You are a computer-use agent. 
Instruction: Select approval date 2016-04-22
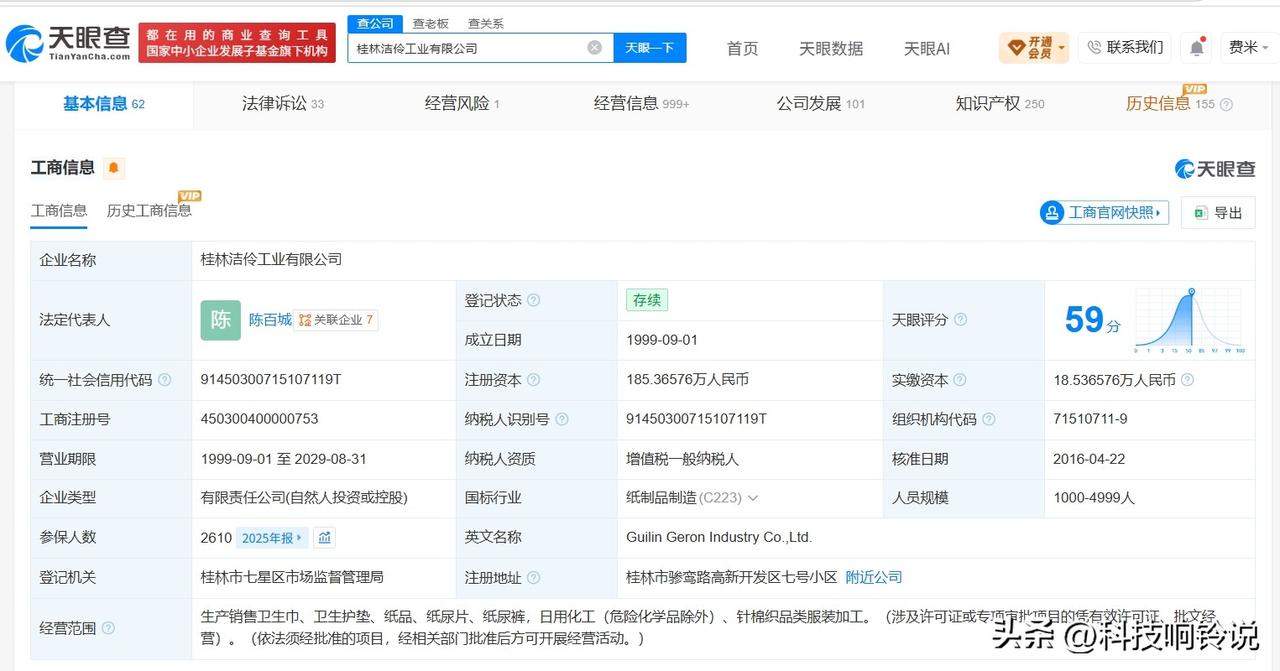point(1089,459)
